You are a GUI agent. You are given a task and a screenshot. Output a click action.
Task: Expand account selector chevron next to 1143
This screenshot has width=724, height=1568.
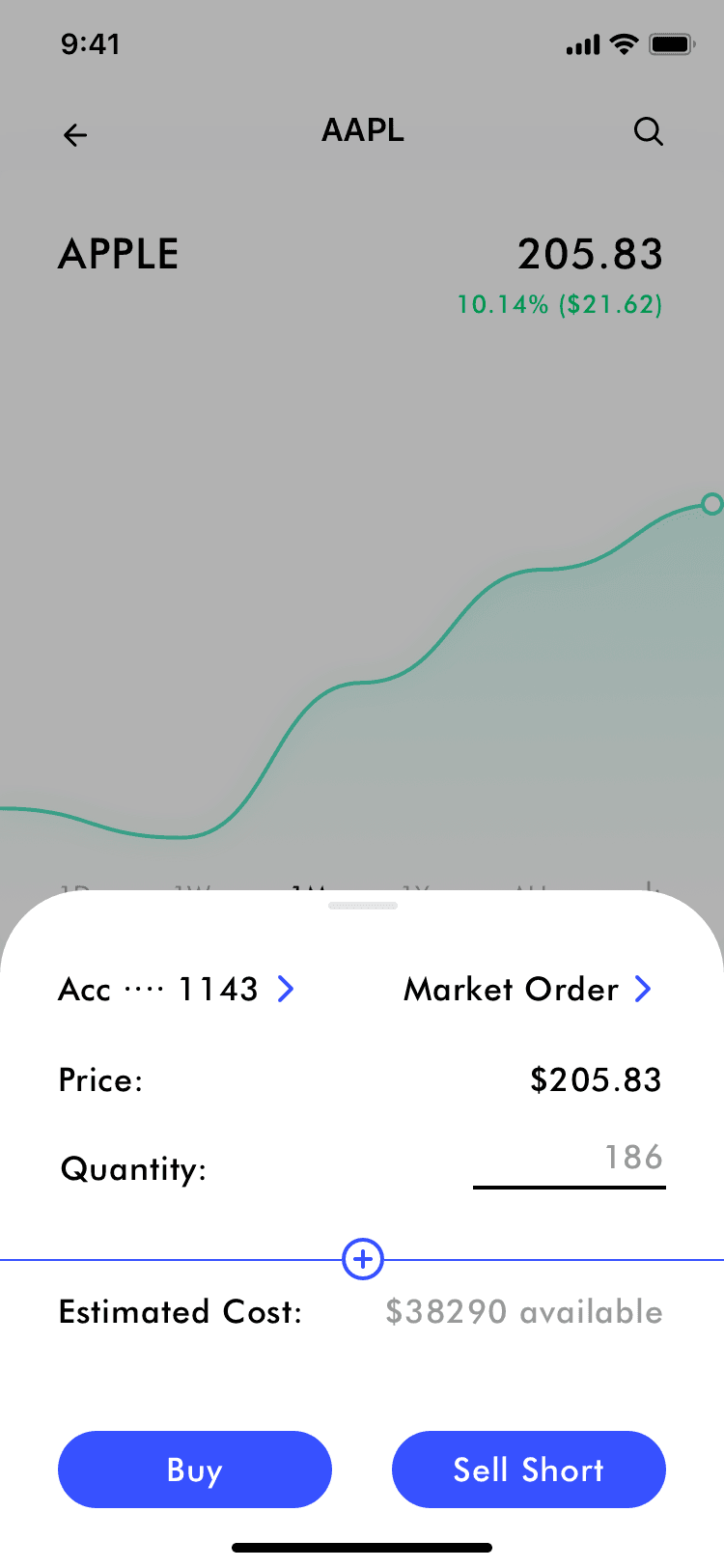coord(286,989)
